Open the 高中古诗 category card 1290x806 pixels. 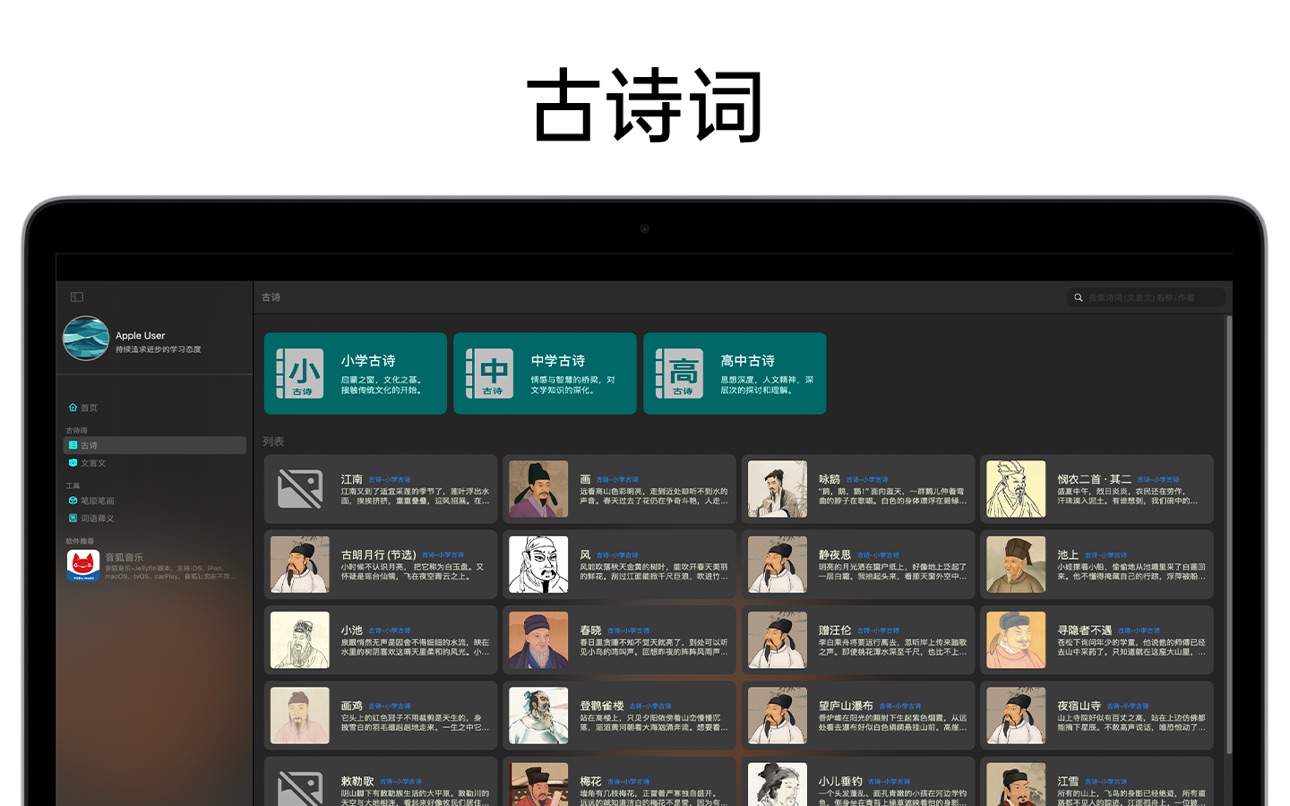coord(735,373)
